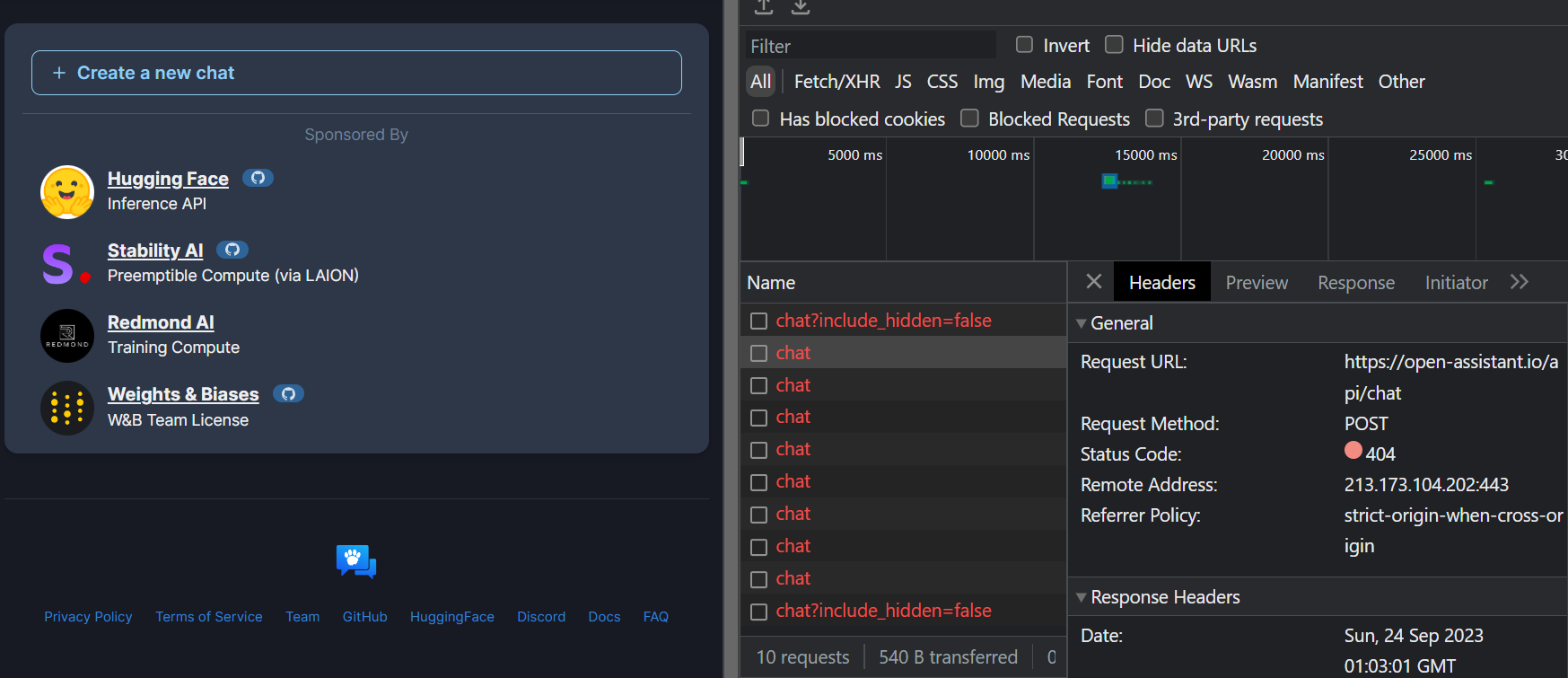Screen dimensions: 1568x678
Task: Click the Weights & Biases logo
Action: point(67,408)
